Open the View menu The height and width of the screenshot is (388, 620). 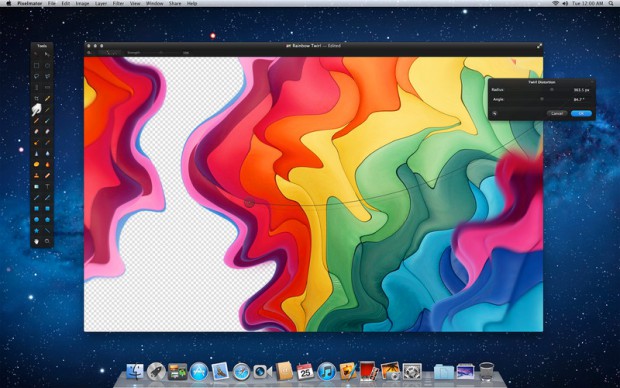[x=135, y=3]
